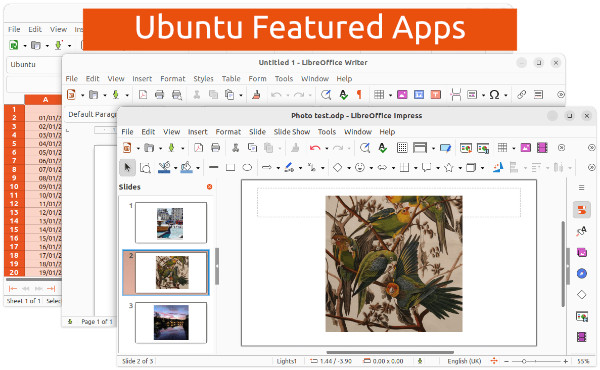The height and width of the screenshot is (370, 600).
Task: Toggle Display Grid in Impress toolbar
Action: [402, 148]
